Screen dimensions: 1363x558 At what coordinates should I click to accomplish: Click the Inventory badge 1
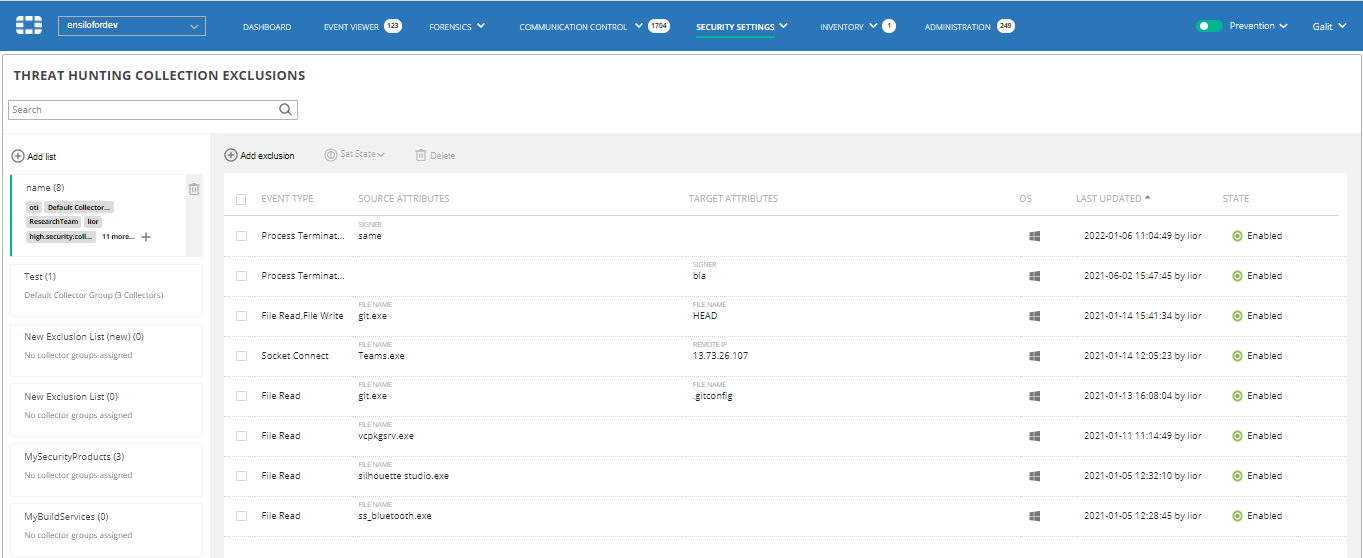889,26
